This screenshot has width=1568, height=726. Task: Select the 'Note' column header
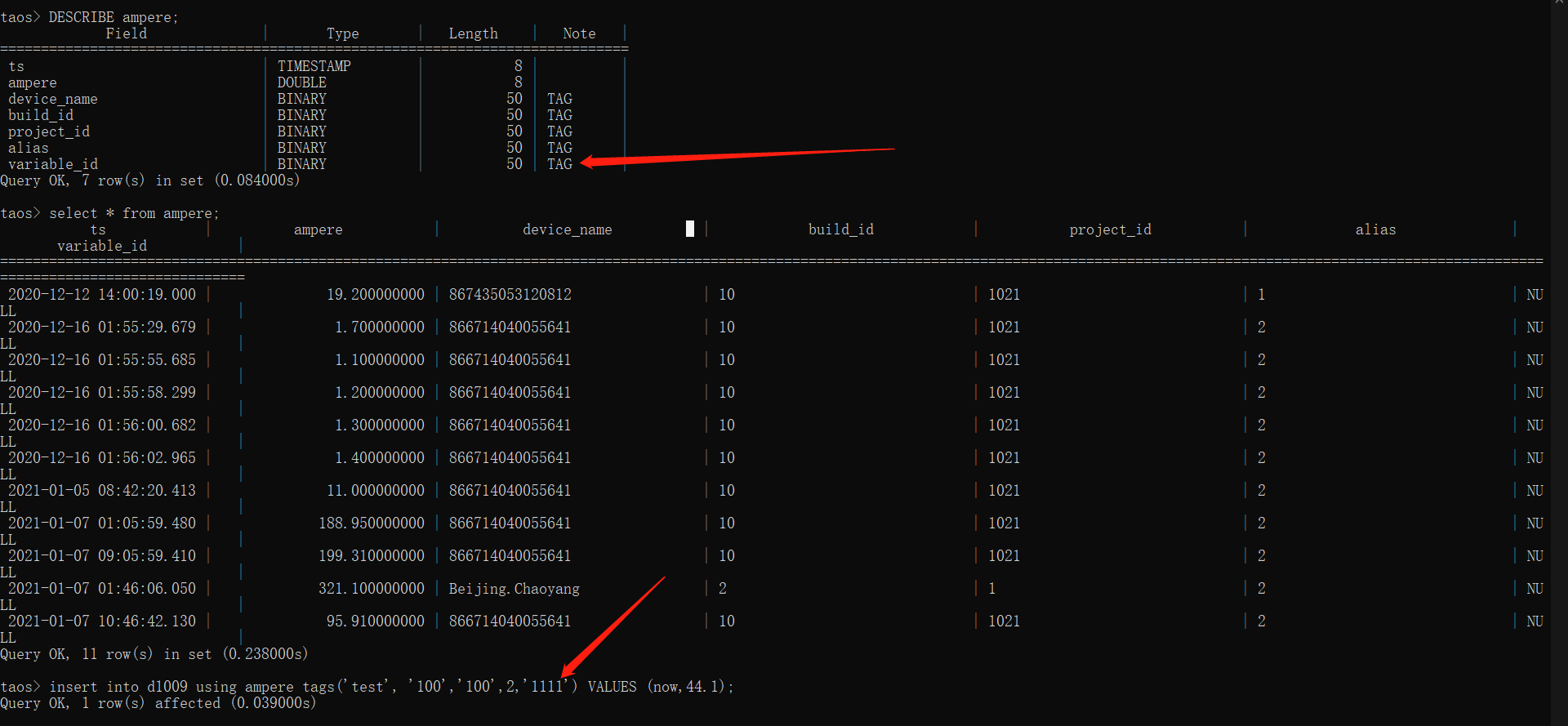tap(580, 33)
